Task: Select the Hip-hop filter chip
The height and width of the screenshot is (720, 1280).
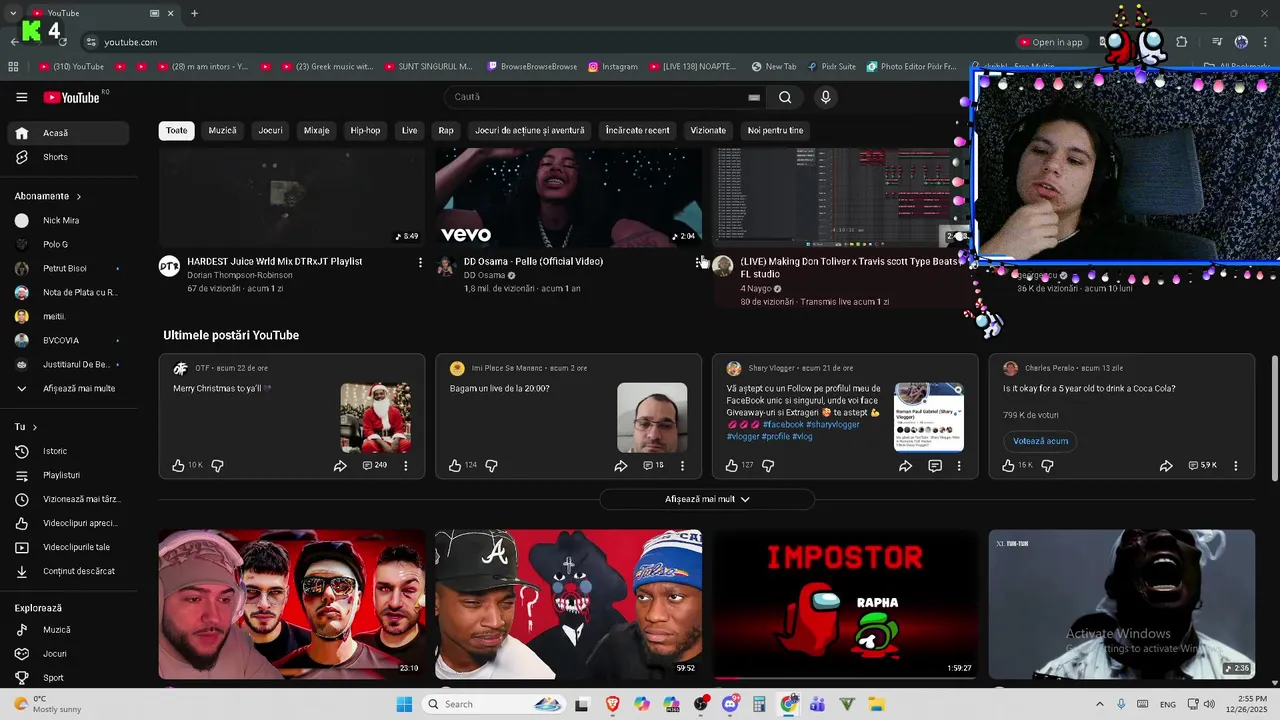Action: pos(365,130)
